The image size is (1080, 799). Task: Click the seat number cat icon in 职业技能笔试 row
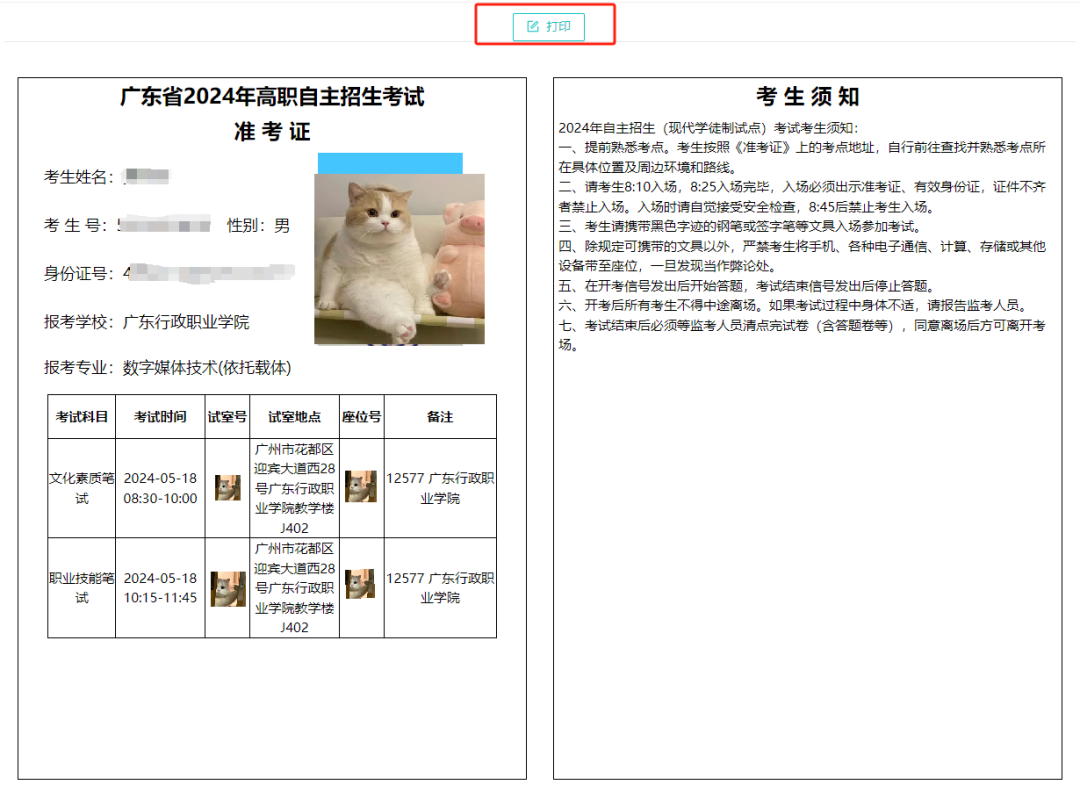click(x=360, y=584)
